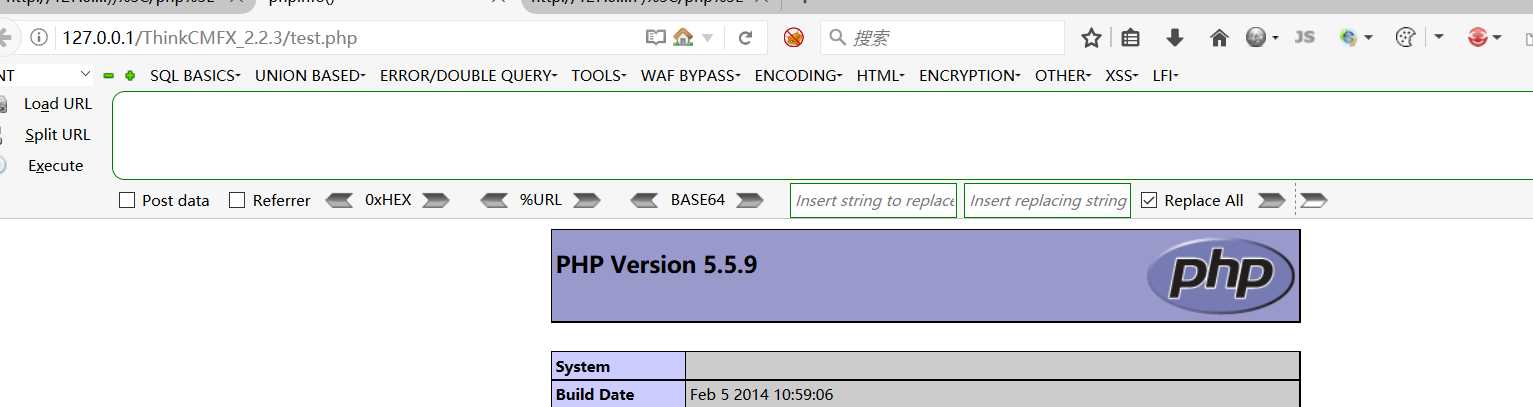Image resolution: width=1533 pixels, height=407 pixels.
Task: Open dropdown next to gray globe icon
Action: [x=1276, y=38]
